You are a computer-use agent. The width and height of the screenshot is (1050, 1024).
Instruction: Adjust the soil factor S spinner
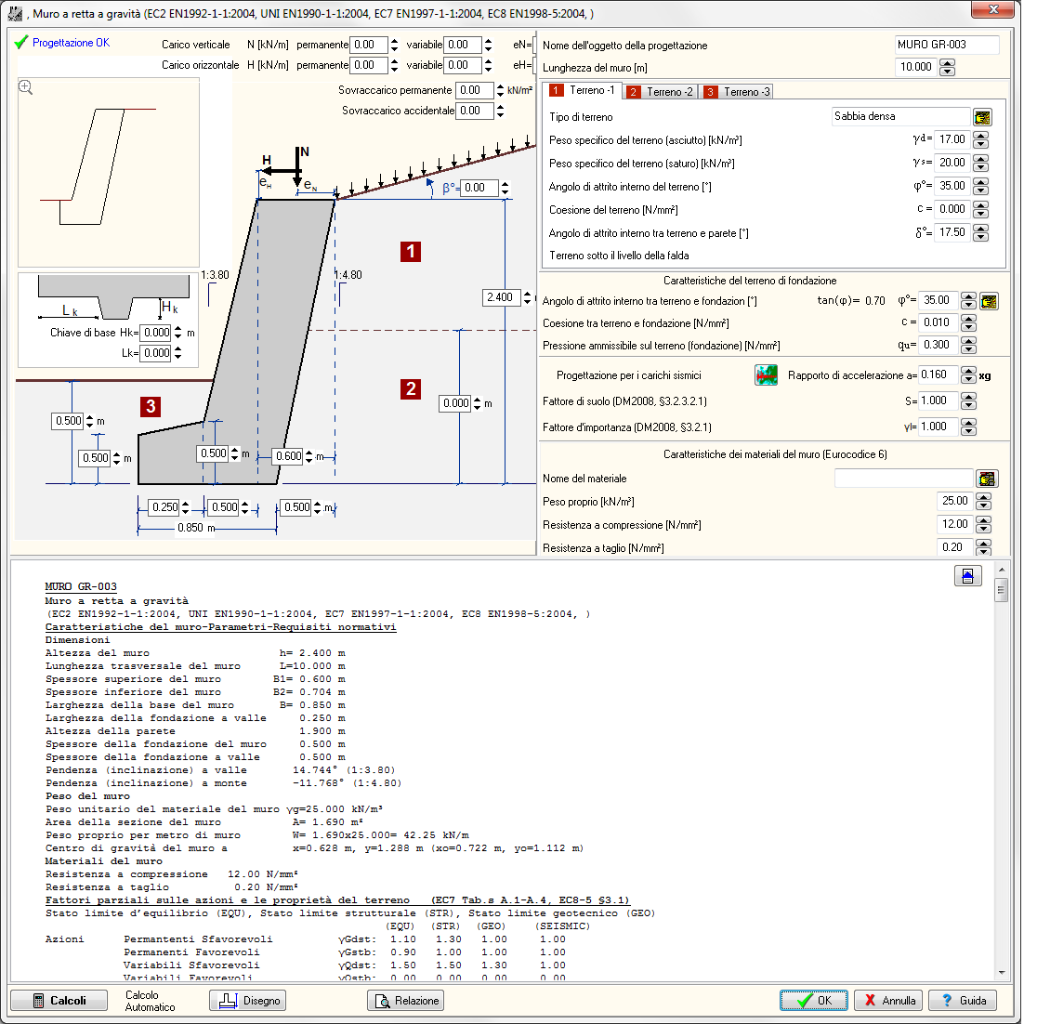(968, 401)
